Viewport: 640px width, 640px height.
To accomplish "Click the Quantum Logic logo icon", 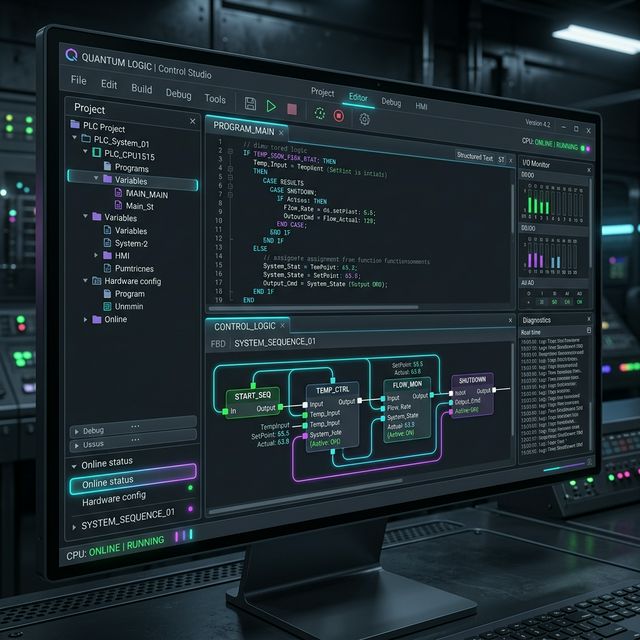I will [x=71, y=55].
